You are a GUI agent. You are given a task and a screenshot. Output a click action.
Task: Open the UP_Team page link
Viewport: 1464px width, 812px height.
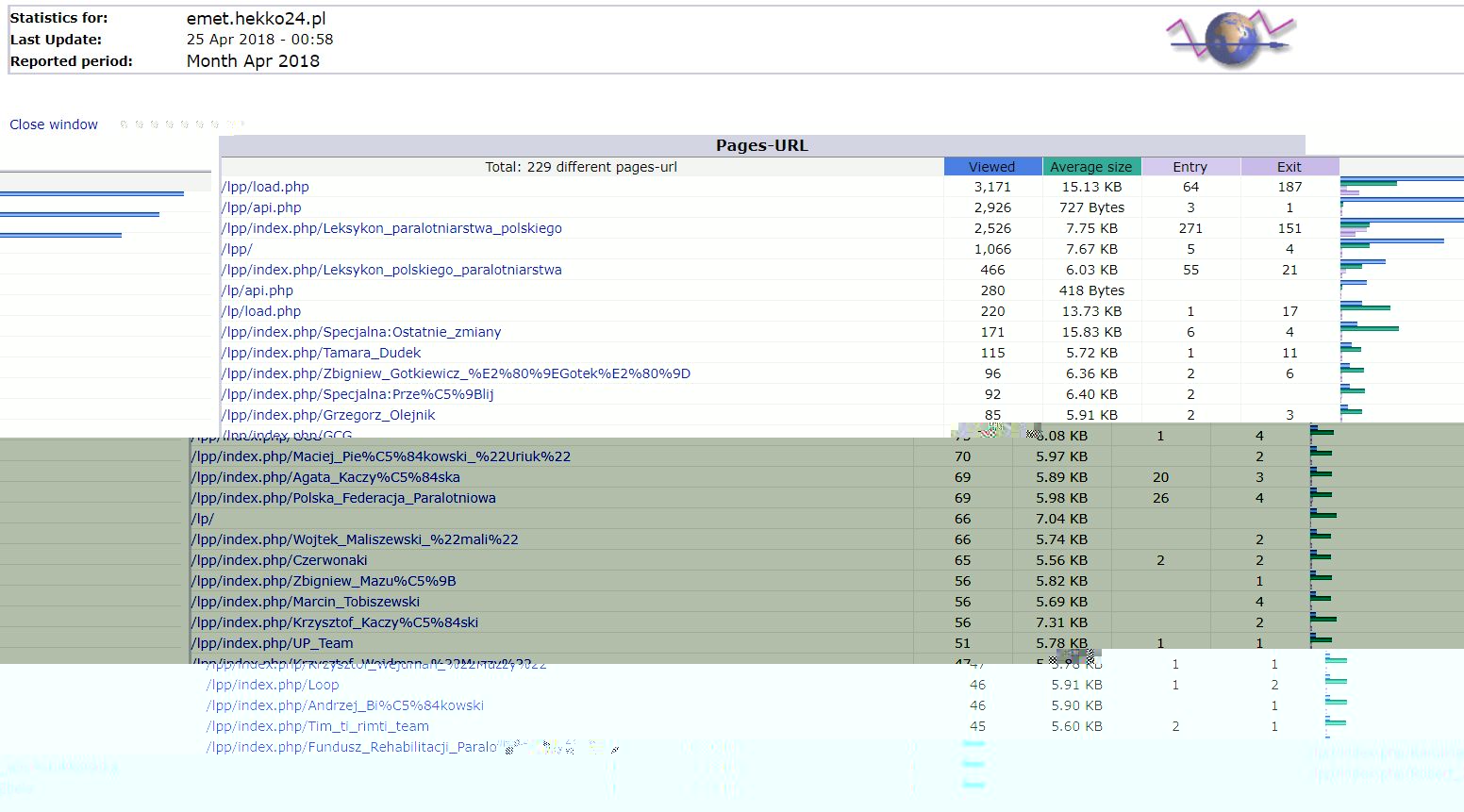273,643
